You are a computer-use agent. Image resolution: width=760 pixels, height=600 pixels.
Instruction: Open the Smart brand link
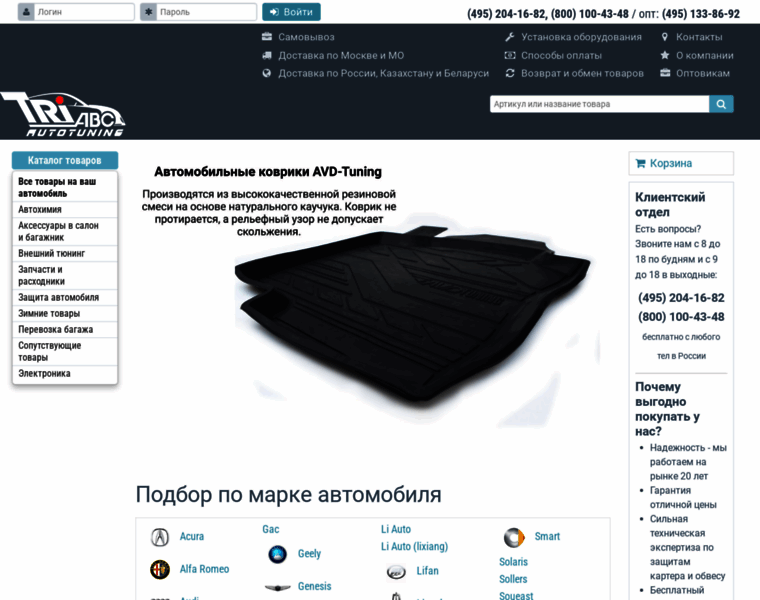point(547,537)
